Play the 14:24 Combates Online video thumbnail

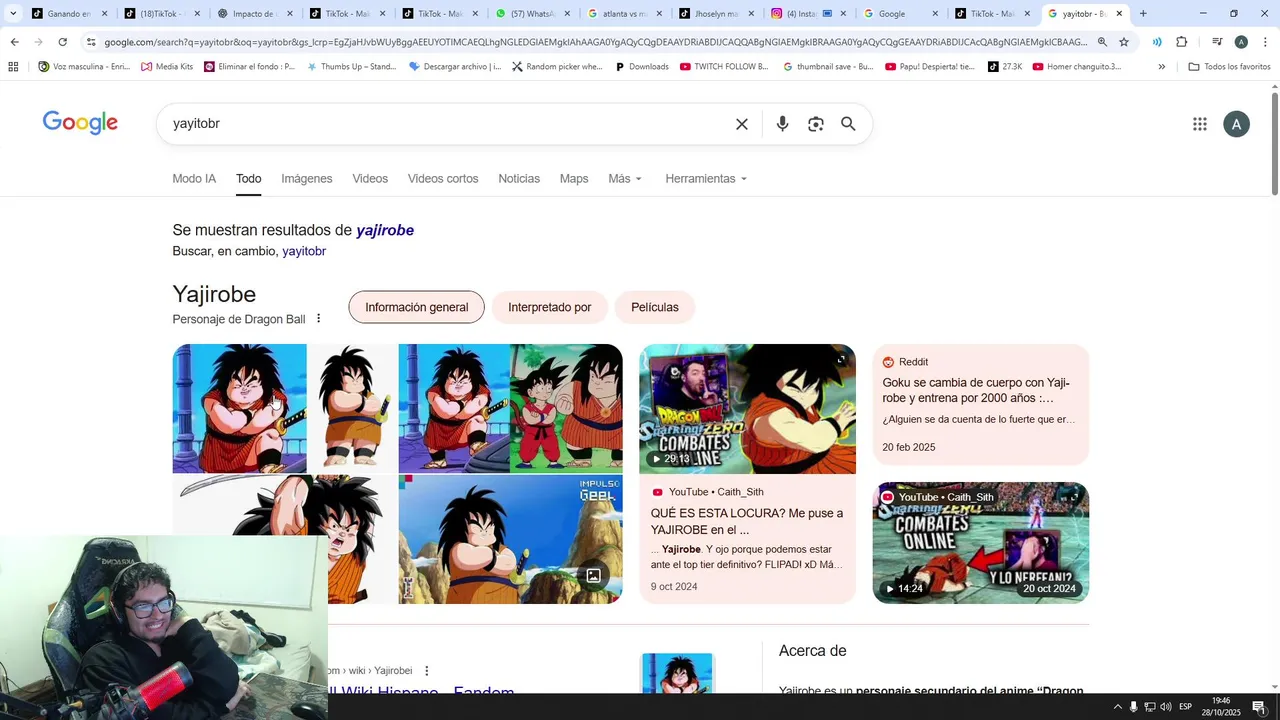981,543
